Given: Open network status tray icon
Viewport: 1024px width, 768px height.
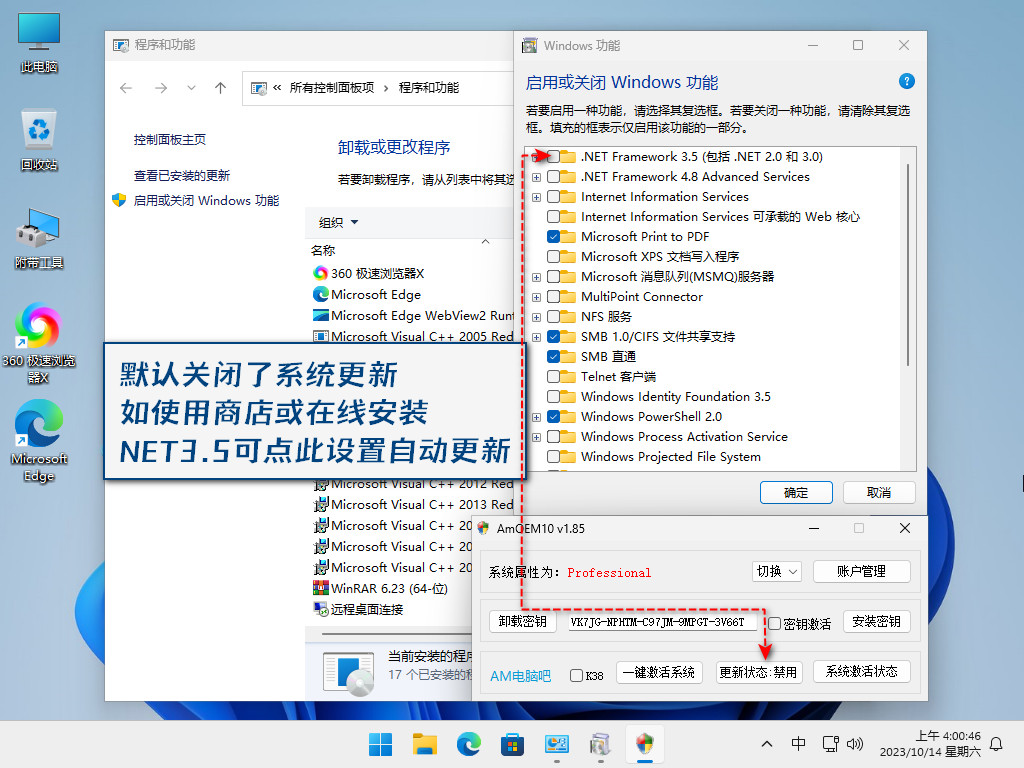Looking at the screenshot, I should (831, 744).
